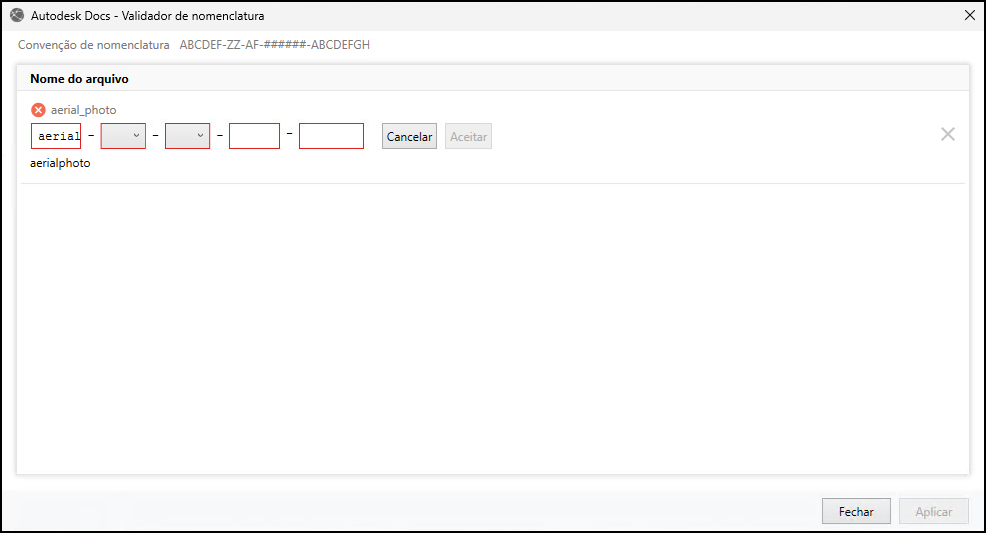
Task: Click the Fechar button
Action: (856, 512)
